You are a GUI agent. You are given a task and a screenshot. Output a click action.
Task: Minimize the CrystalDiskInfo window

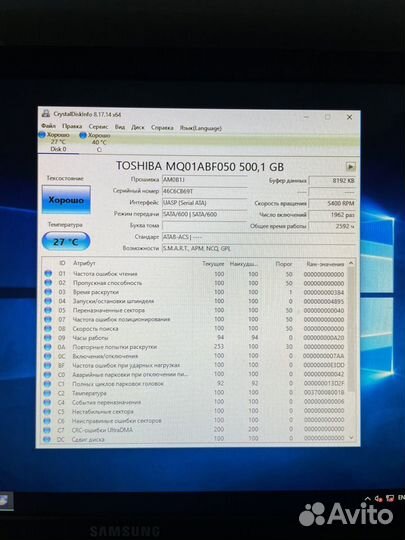pyautogui.click(x=306, y=117)
